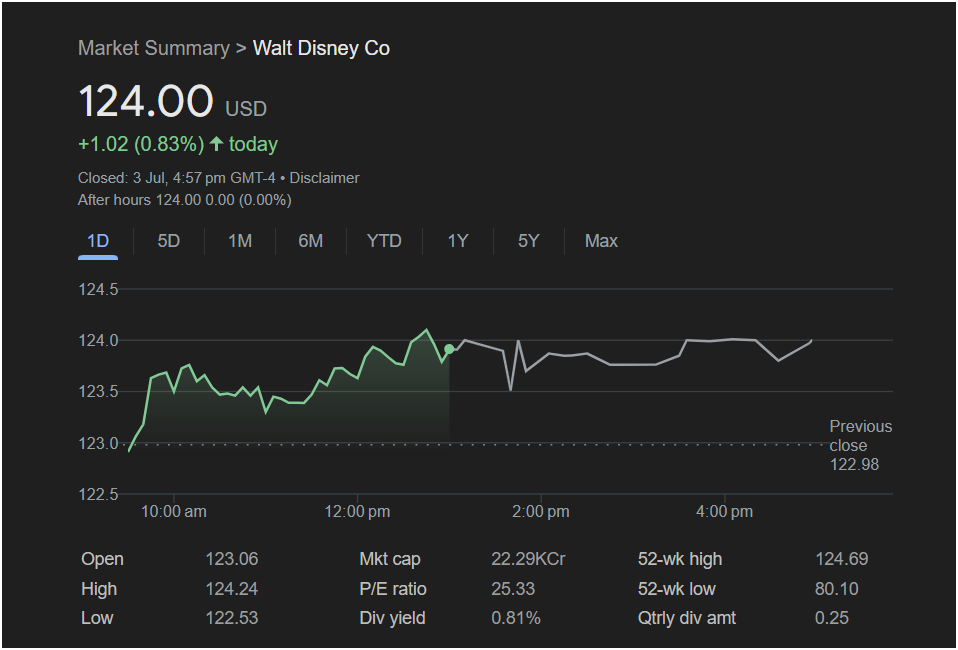Select the 5Y time range

point(528,241)
